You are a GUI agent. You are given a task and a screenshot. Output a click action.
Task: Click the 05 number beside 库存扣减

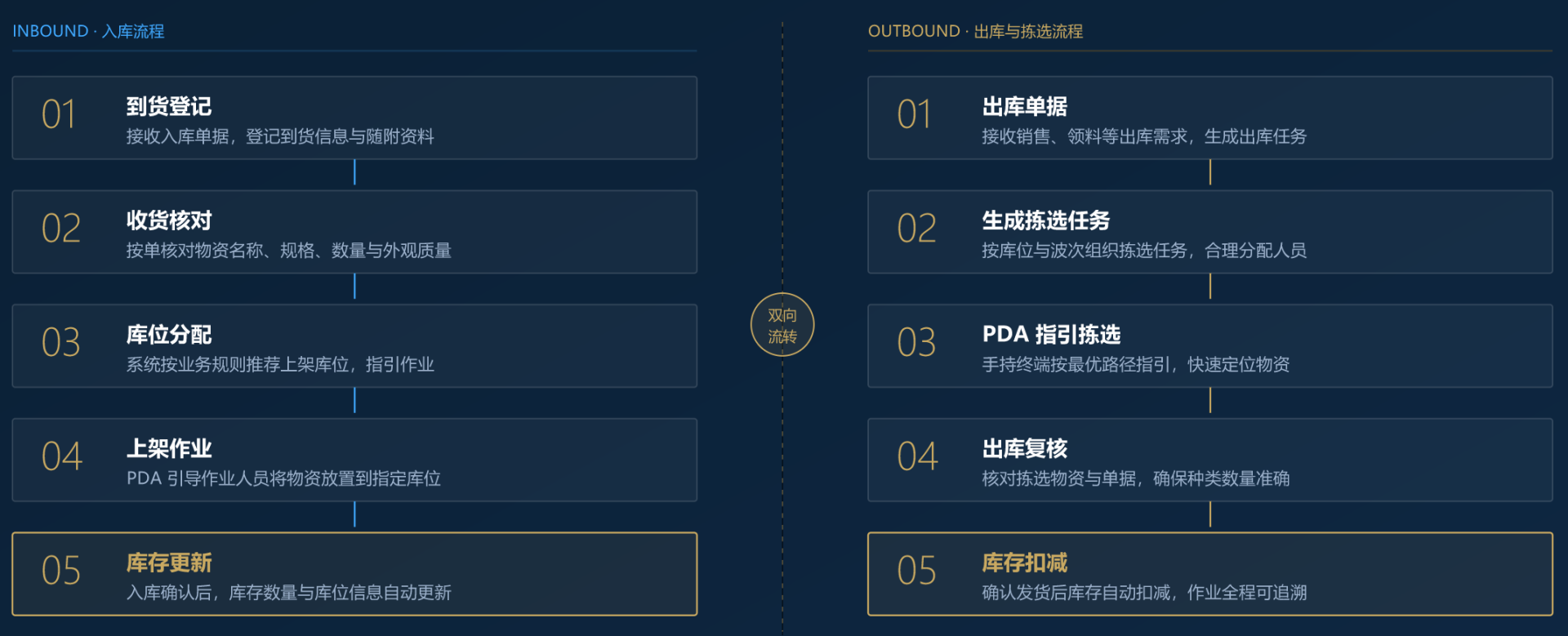tap(916, 571)
